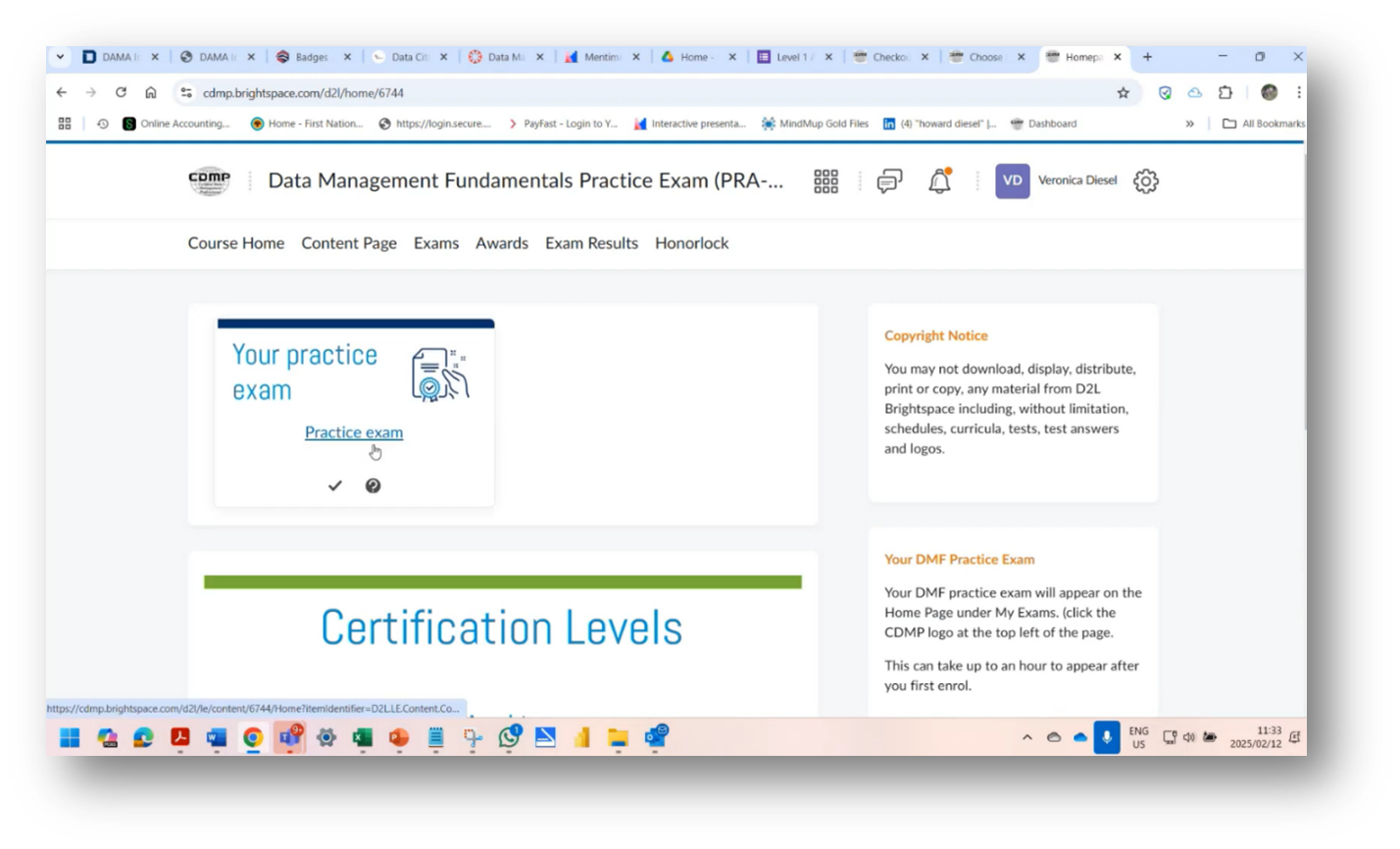Open the All Bookmarks folder
This screenshot has width=1400, height=849.
coord(1263,124)
